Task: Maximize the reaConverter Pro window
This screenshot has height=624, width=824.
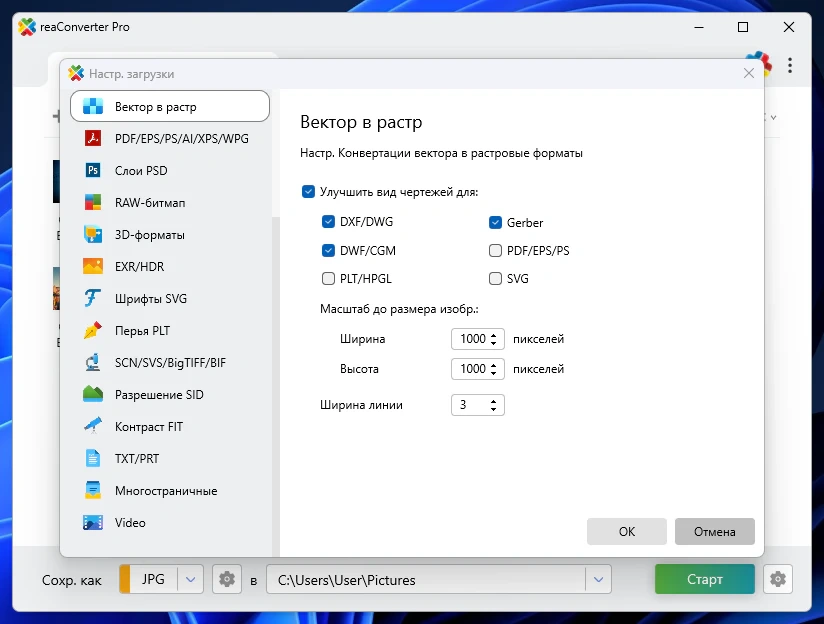Action: coord(743,27)
